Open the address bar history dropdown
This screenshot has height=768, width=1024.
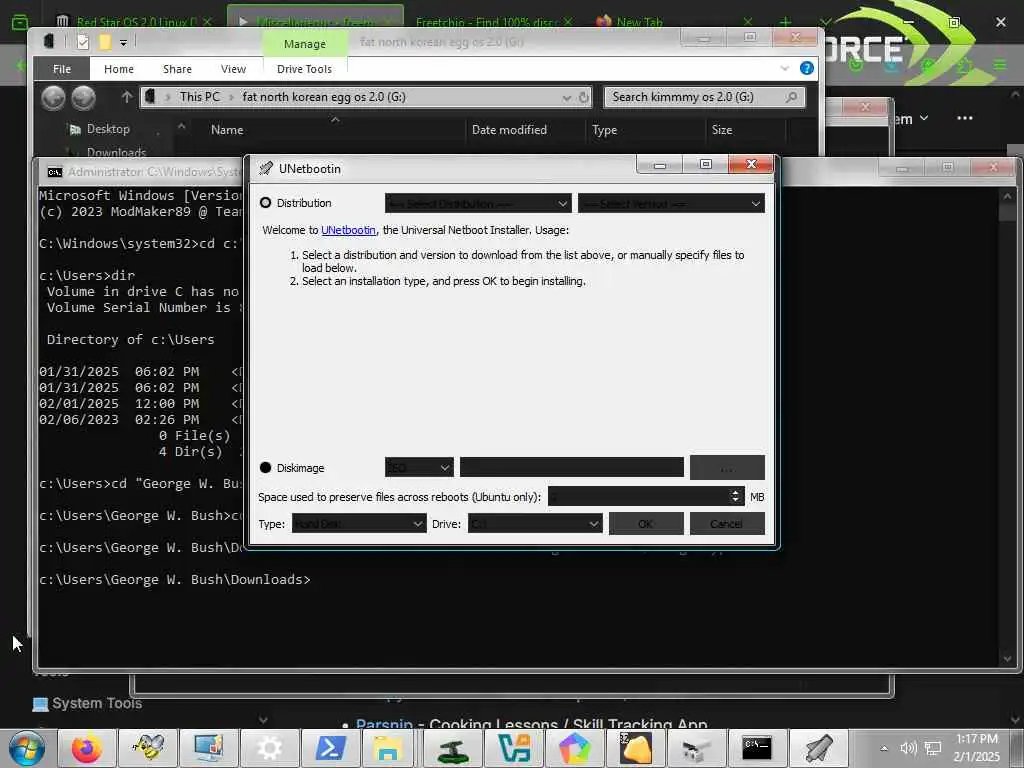(566, 98)
